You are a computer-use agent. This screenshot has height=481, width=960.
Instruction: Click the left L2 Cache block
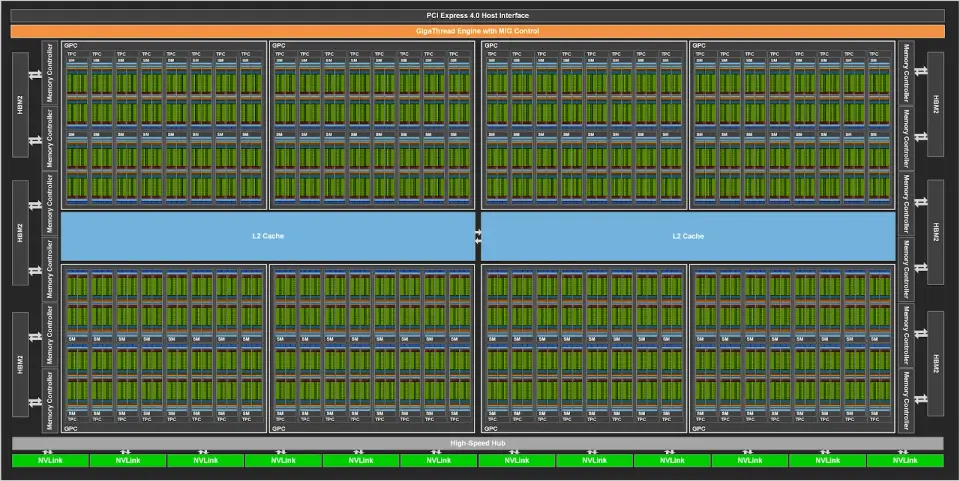[267, 236]
